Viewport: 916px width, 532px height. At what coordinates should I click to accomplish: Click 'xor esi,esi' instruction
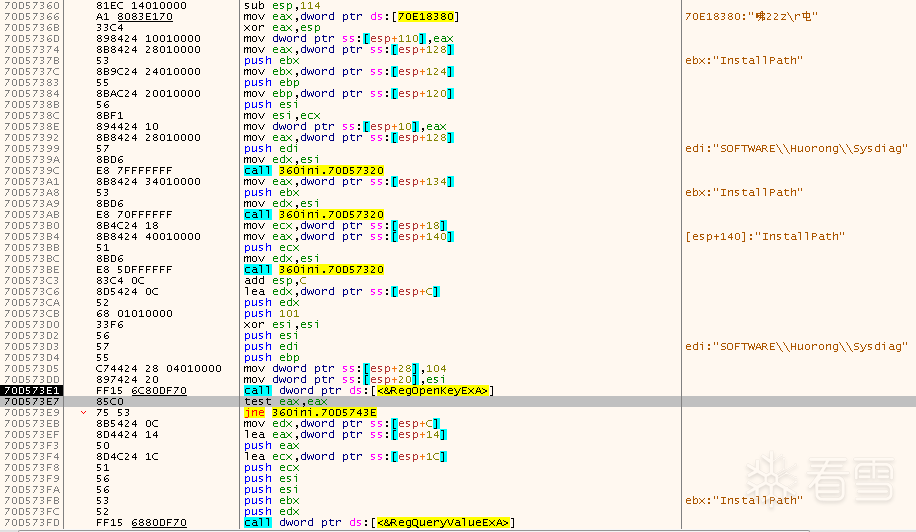click(x=282, y=325)
